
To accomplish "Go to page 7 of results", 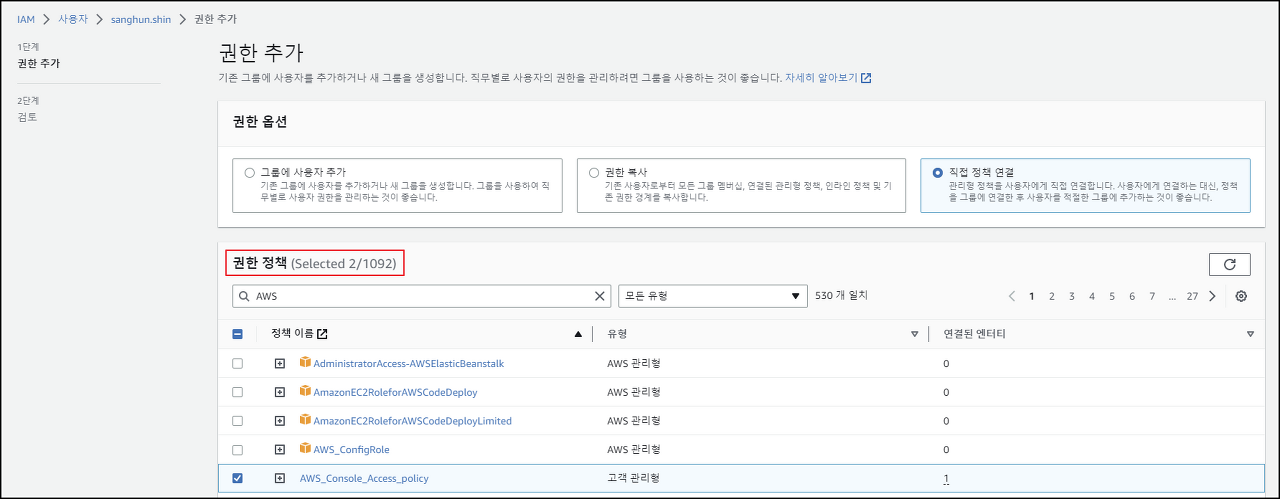I will click(x=1152, y=296).
